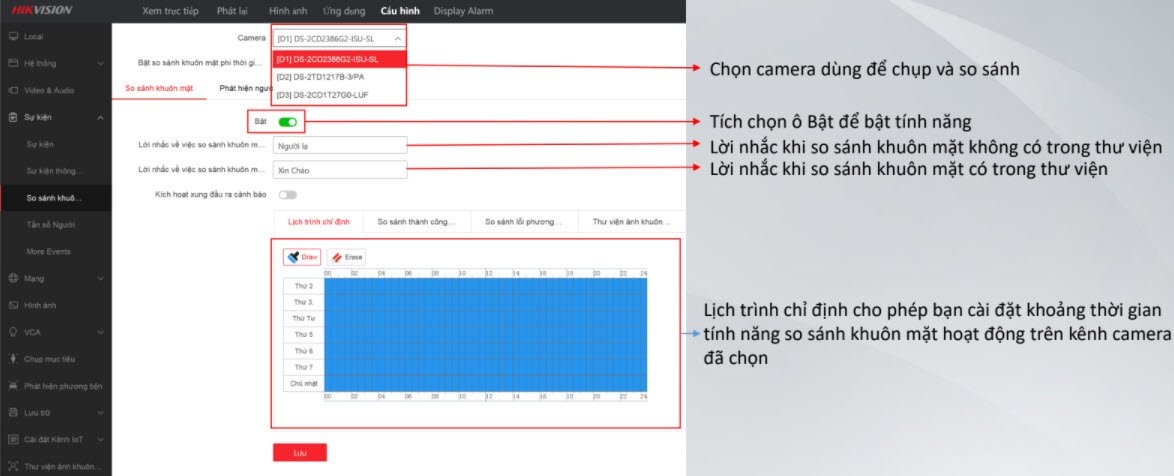The image size is (1174, 476).
Task: Click the Local monitor icon in sidebar
Action: pos(13,36)
